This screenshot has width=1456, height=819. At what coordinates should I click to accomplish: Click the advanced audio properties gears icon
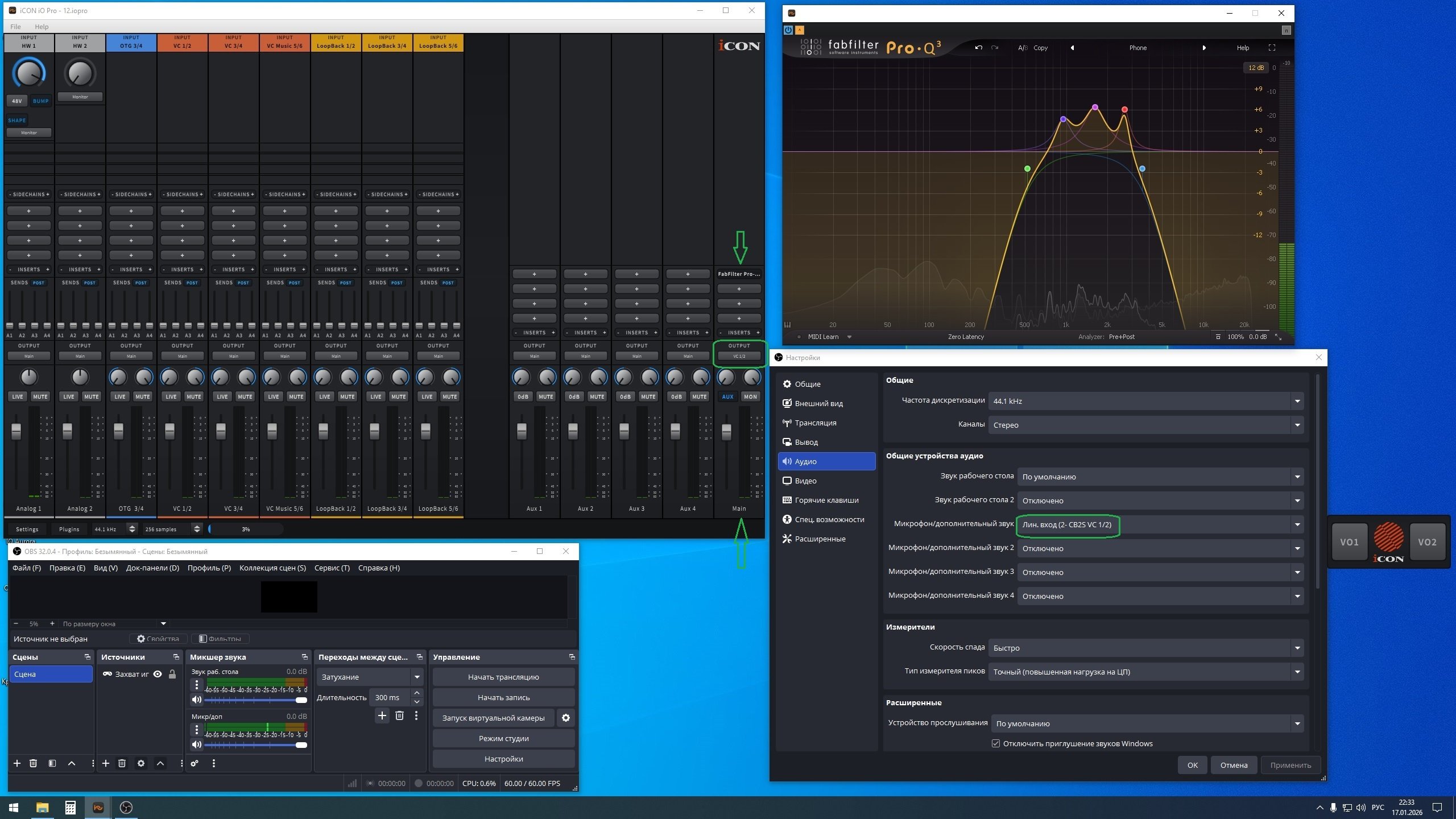(195, 763)
